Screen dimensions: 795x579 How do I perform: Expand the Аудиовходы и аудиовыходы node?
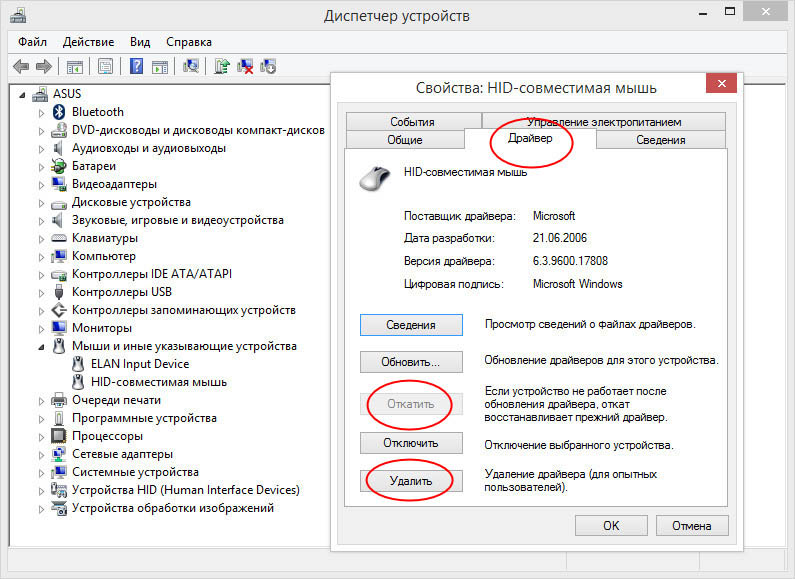[41, 149]
